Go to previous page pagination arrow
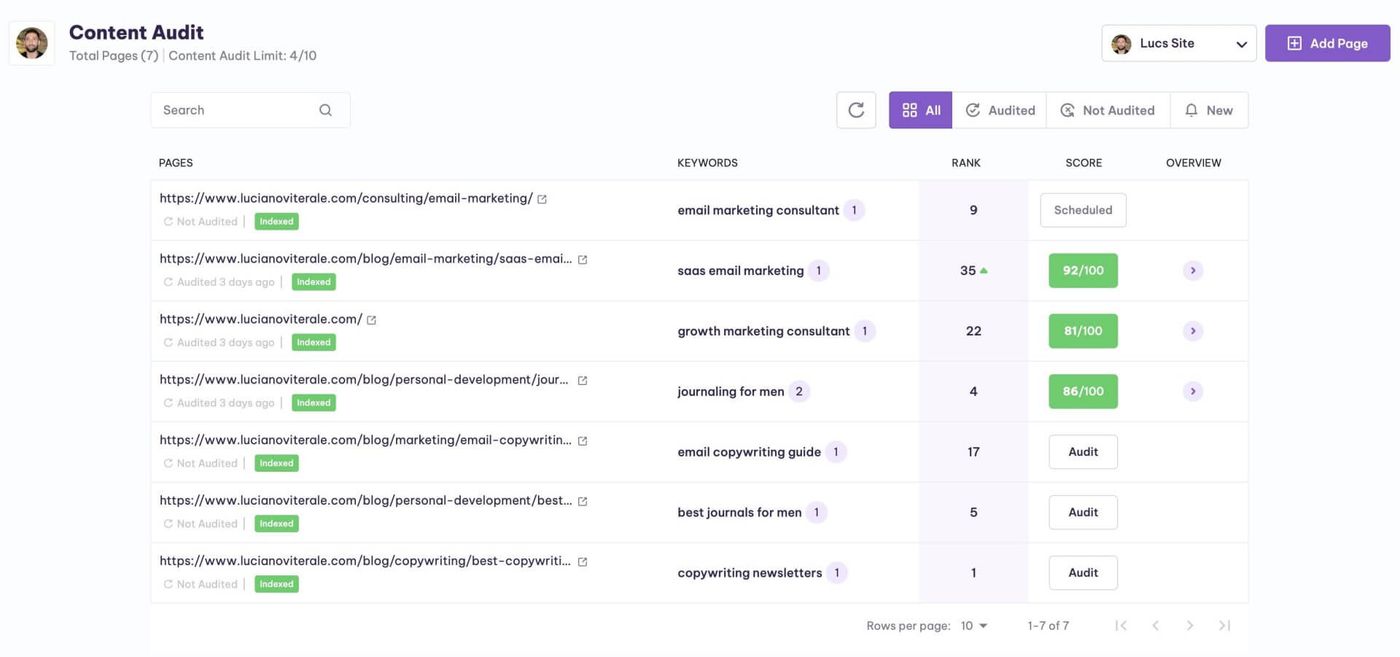1400x657 pixels. pos(1155,626)
